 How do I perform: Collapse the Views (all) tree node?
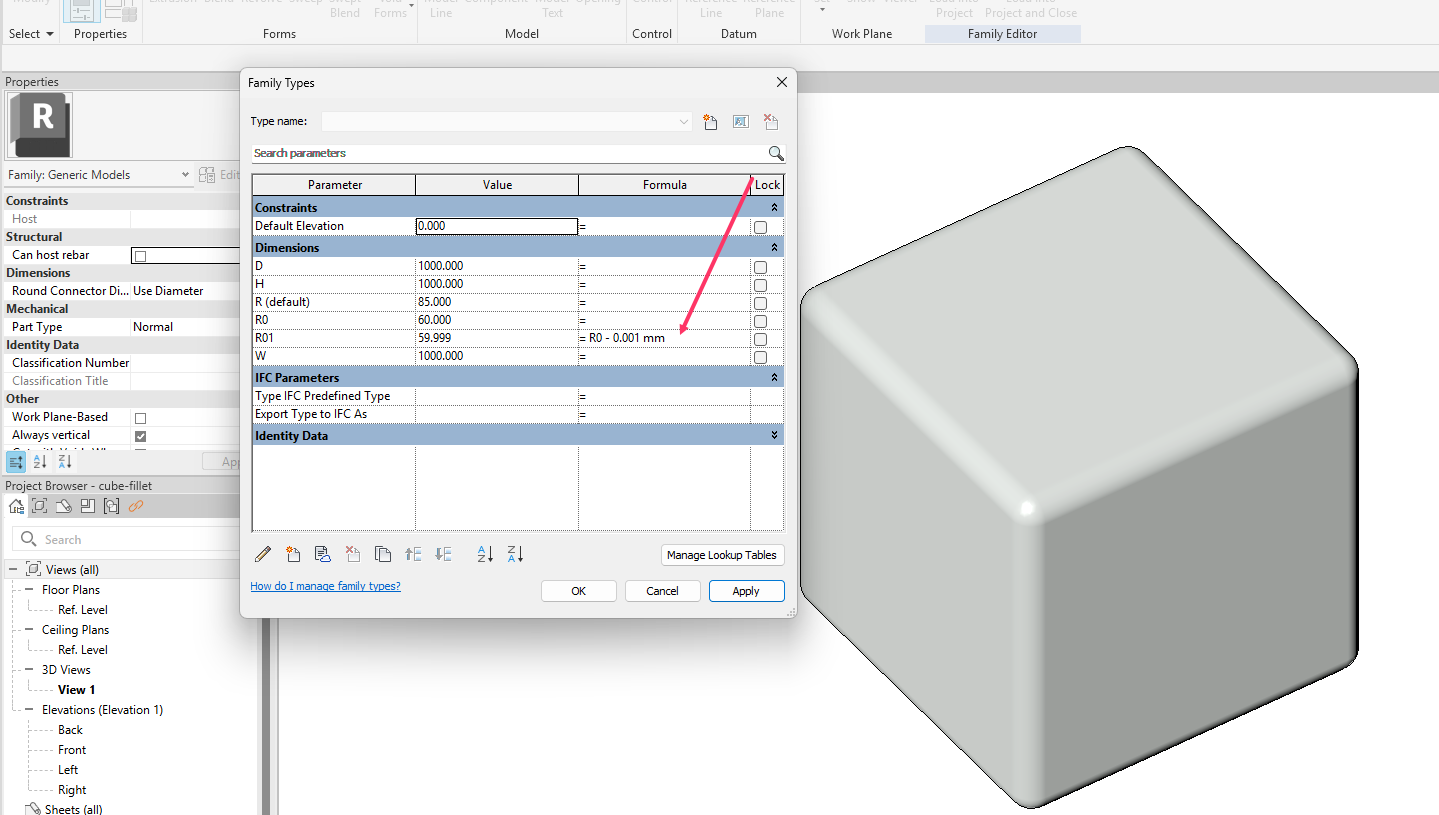coord(14,570)
